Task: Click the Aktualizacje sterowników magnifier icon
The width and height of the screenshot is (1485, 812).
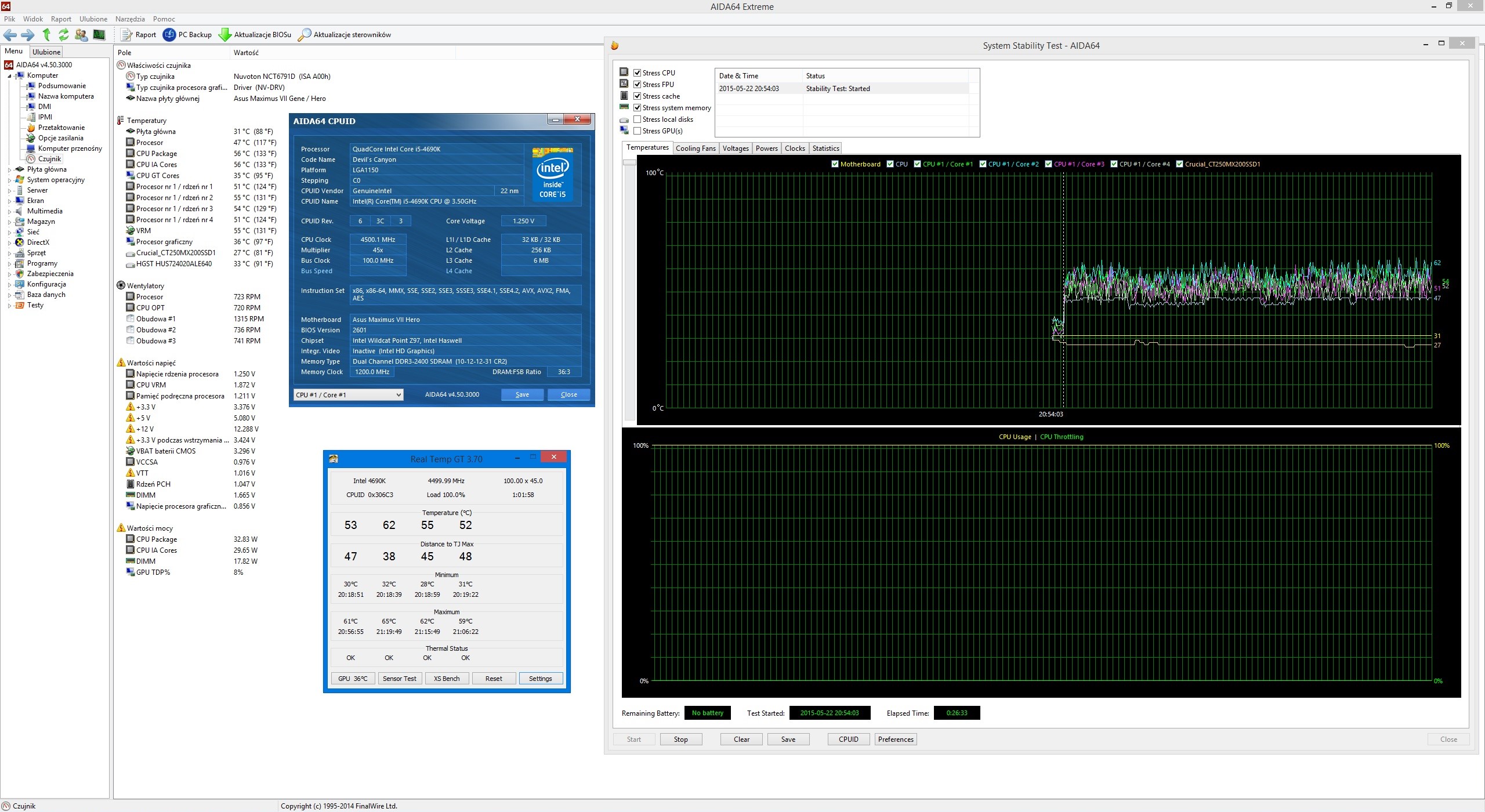Action: (x=304, y=35)
